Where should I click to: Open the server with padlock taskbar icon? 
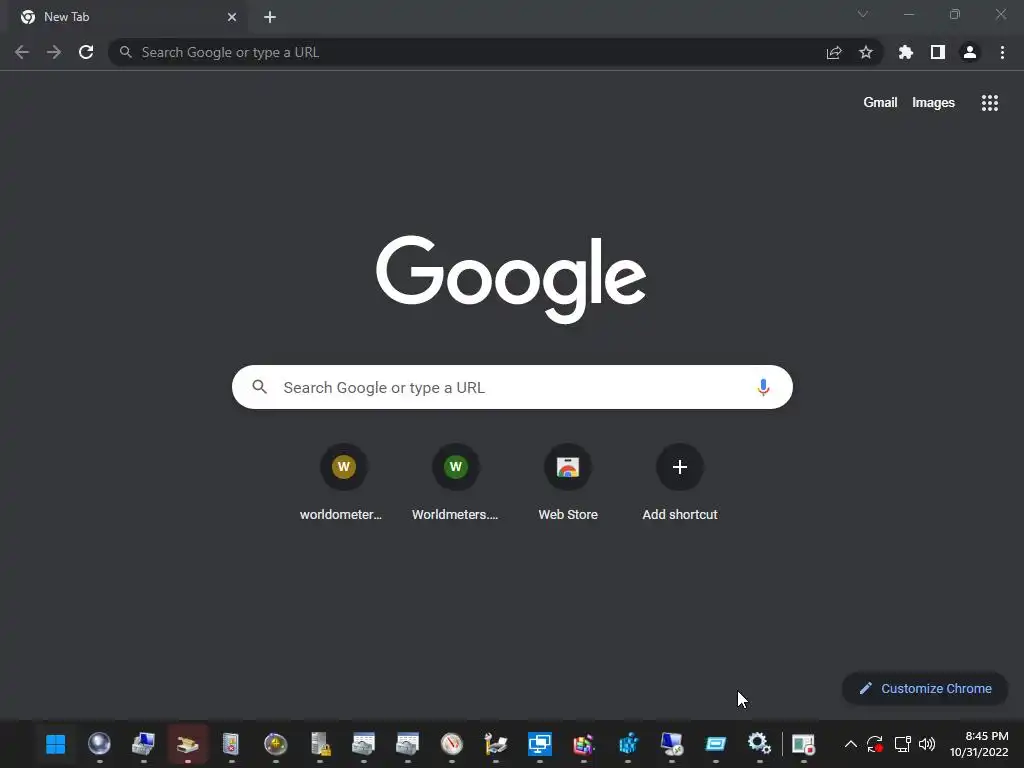320,744
